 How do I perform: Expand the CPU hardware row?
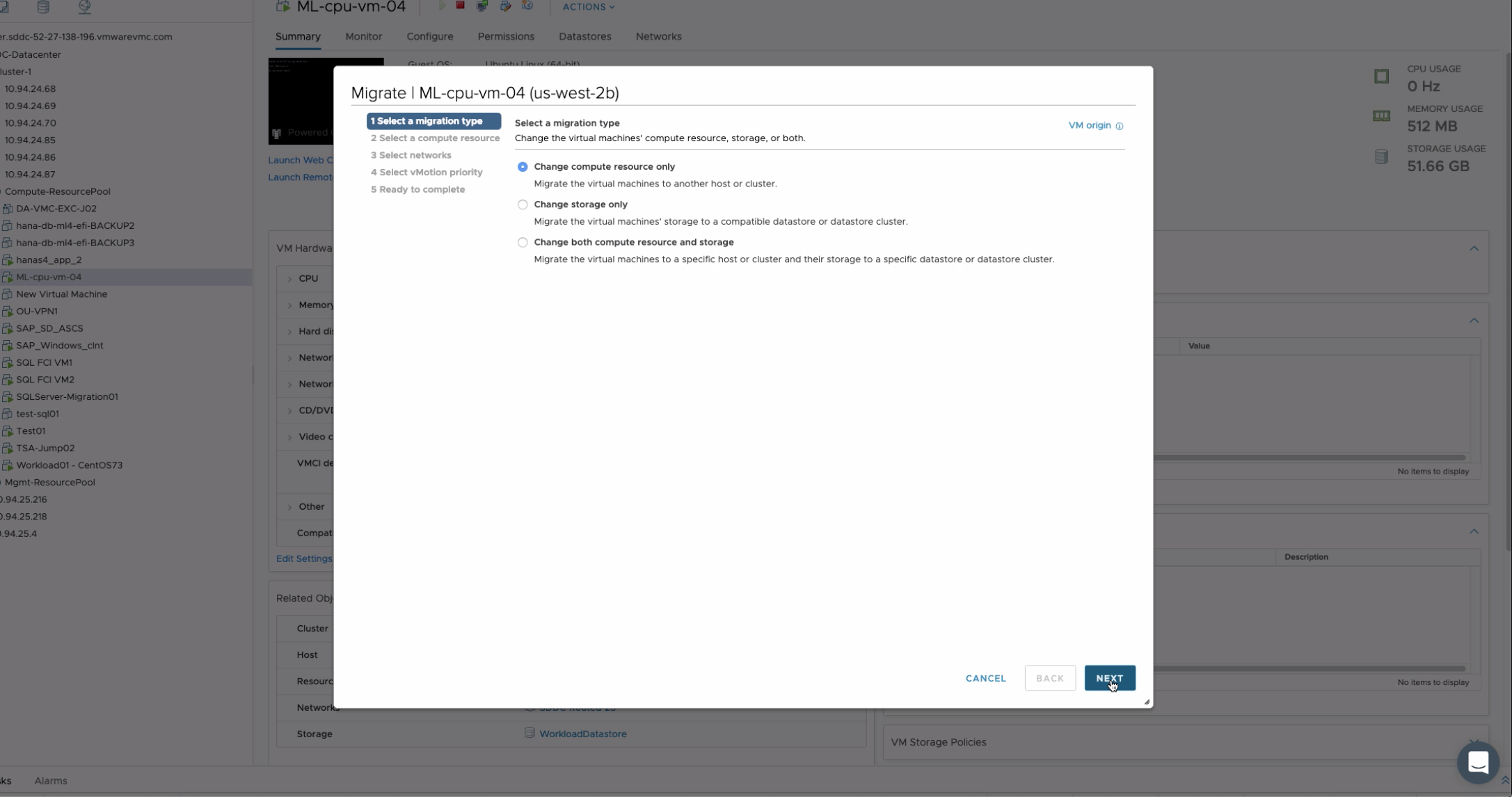290,278
